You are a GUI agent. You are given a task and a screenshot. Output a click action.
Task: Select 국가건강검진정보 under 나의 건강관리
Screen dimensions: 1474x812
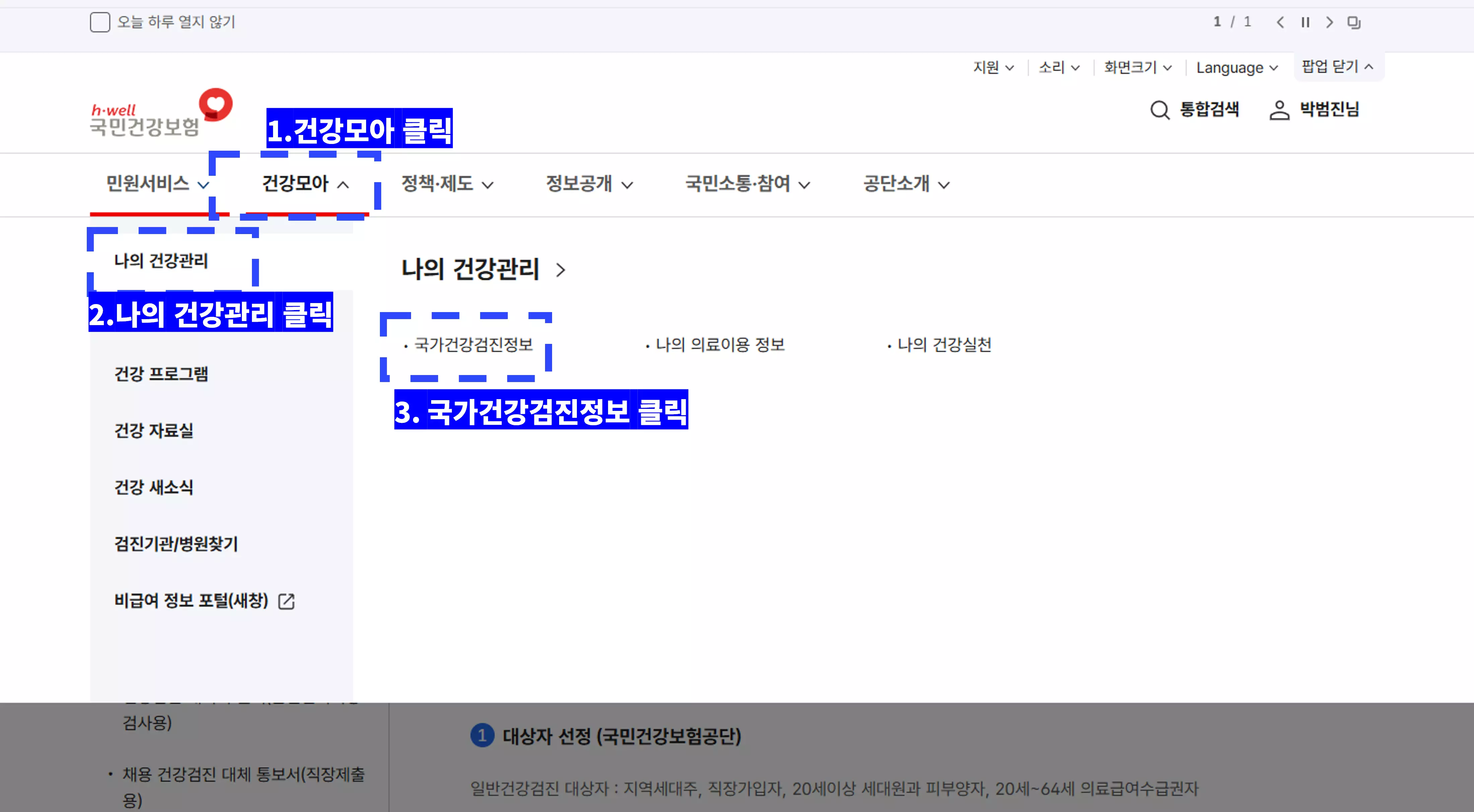coord(473,345)
